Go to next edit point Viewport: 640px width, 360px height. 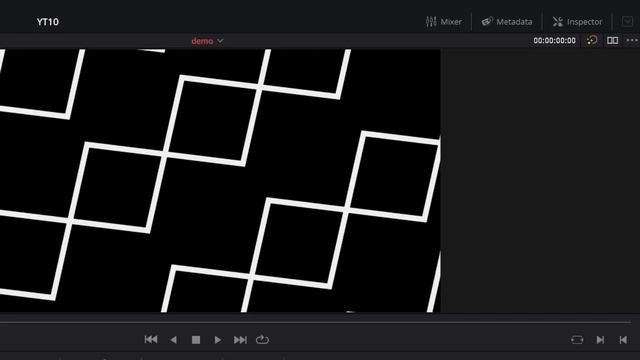click(x=600, y=340)
